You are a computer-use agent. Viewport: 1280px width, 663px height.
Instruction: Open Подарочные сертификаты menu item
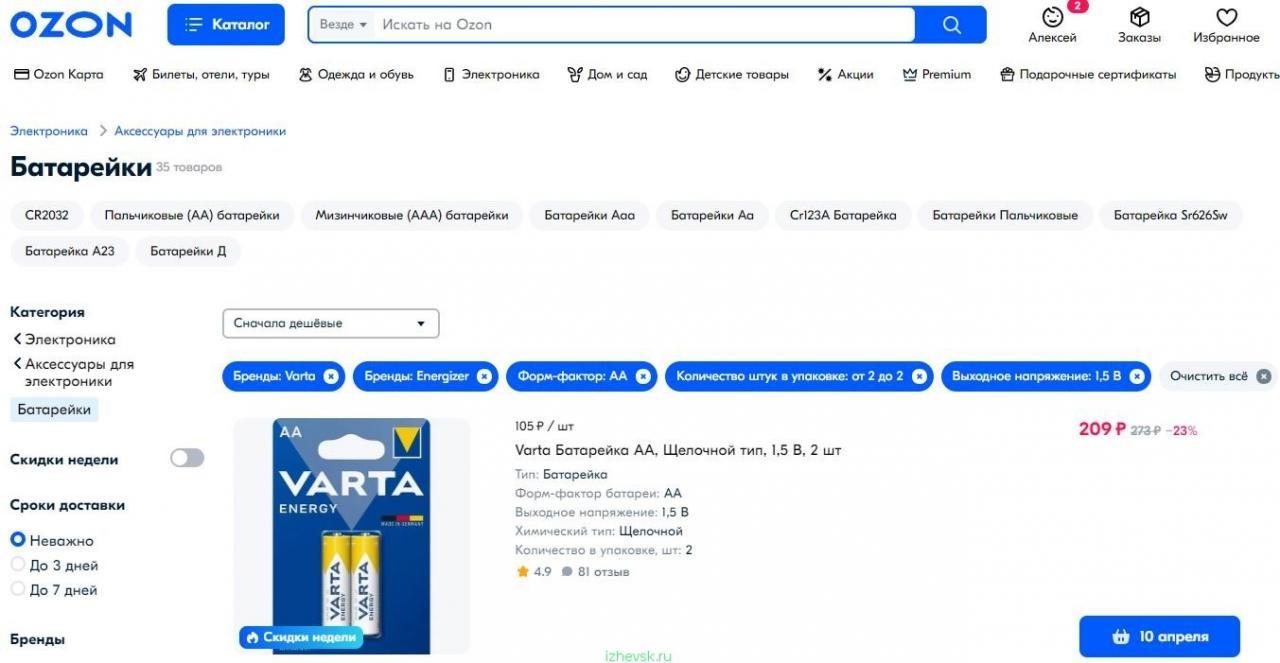click(1088, 74)
